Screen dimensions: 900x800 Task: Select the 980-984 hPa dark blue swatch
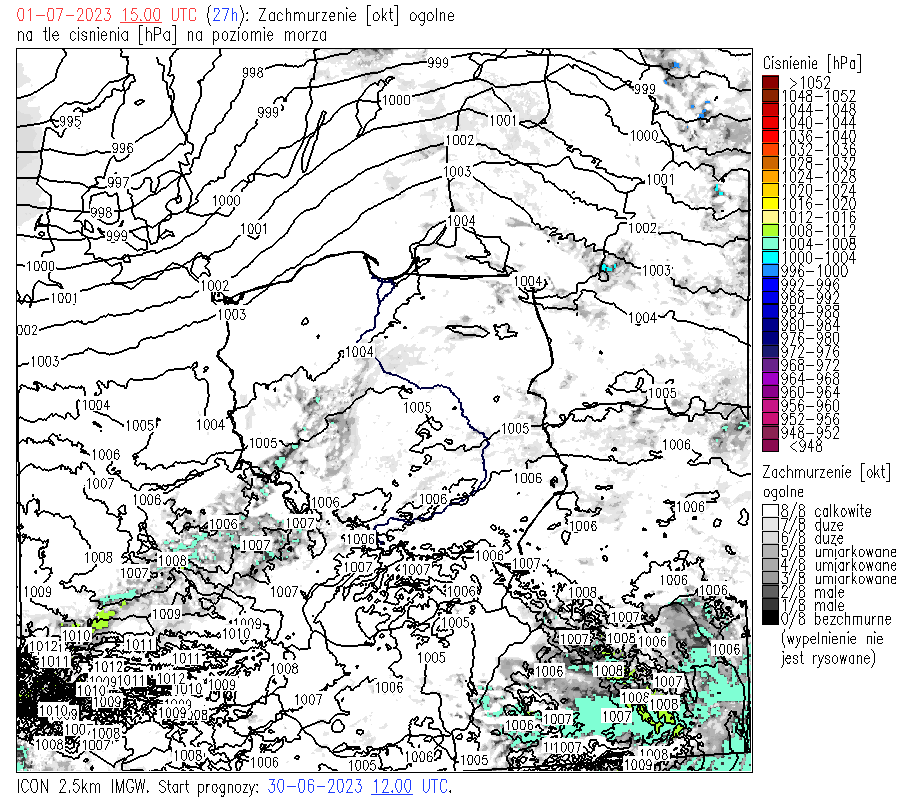pos(770,325)
